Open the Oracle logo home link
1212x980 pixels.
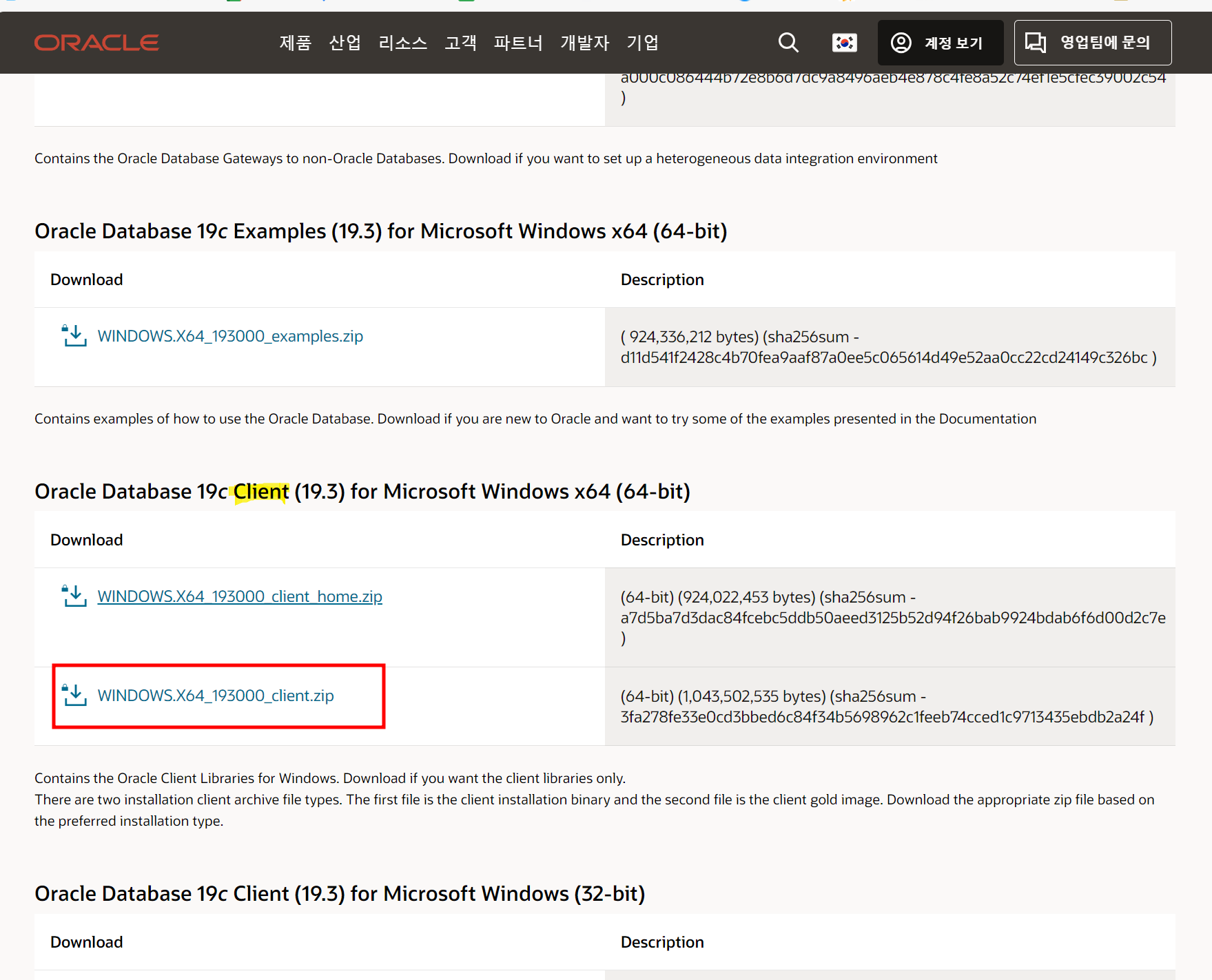pos(96,43)
